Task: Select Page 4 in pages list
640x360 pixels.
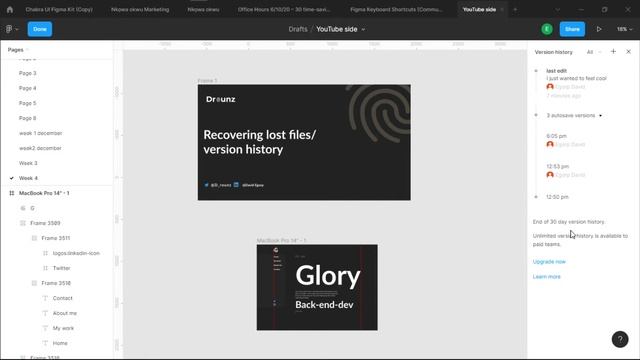Action: [x=27, y=88]
